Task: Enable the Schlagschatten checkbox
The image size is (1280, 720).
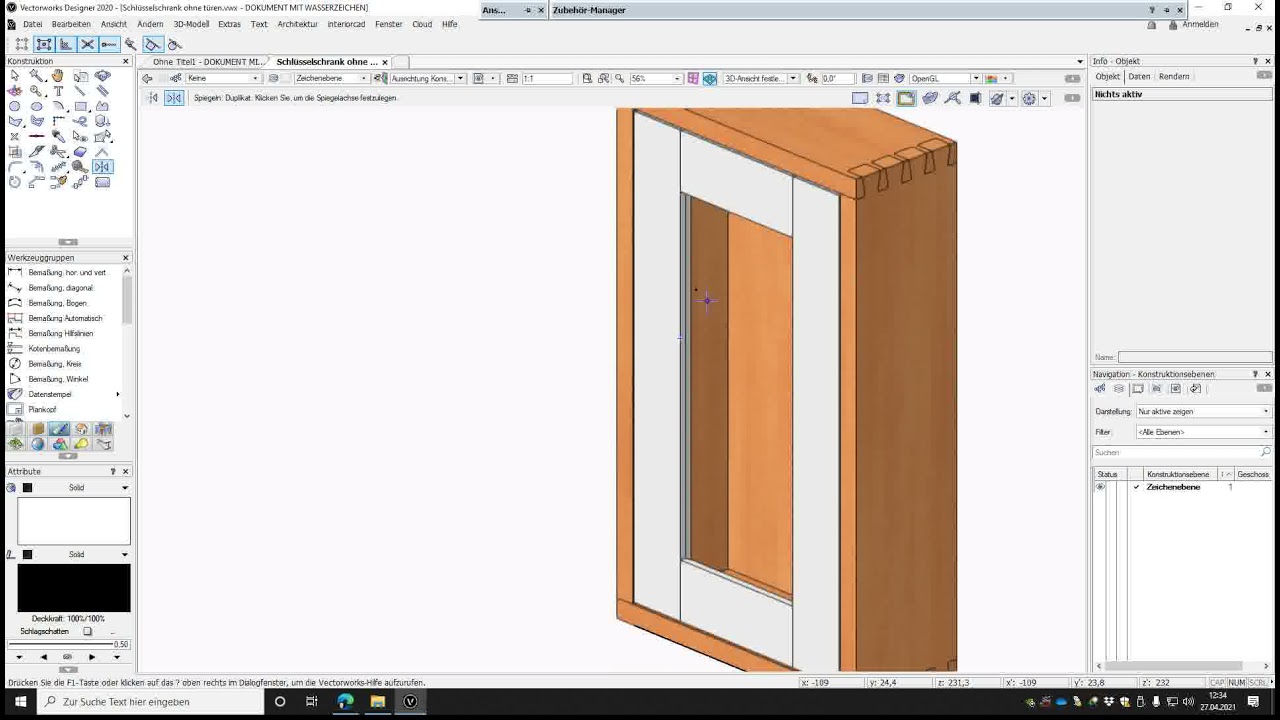Action: click(87, 631)
